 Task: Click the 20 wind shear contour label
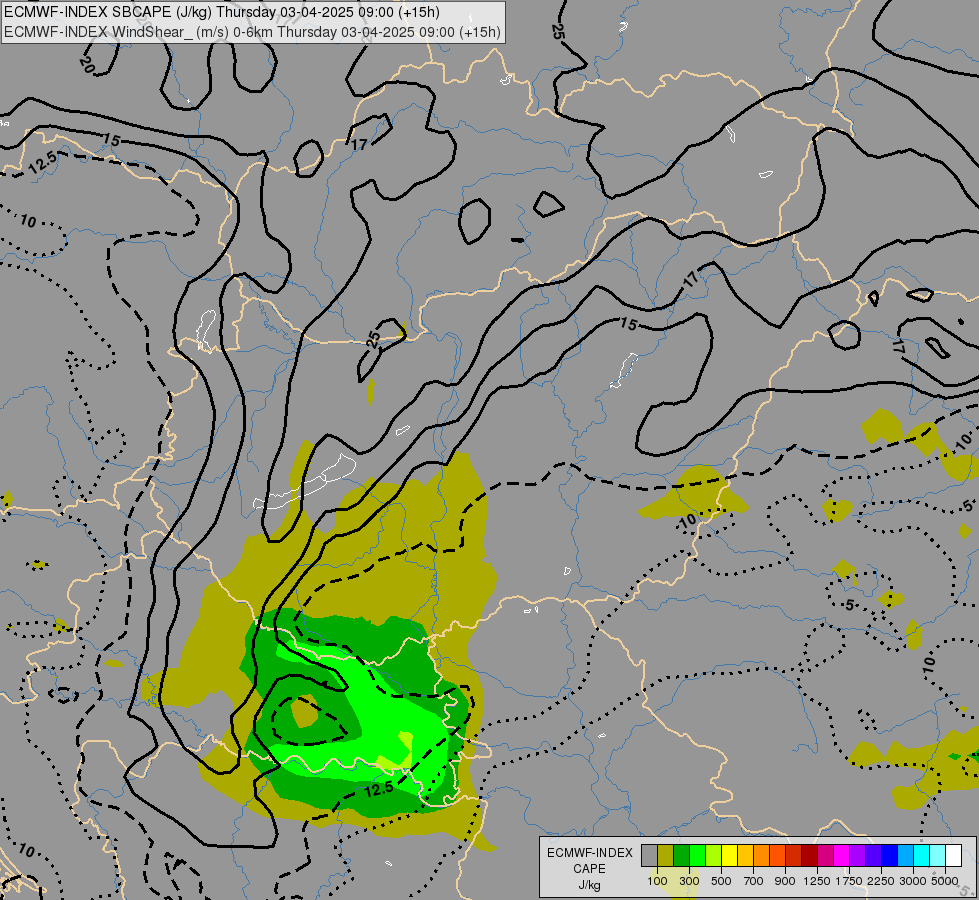tap(87, 64)
